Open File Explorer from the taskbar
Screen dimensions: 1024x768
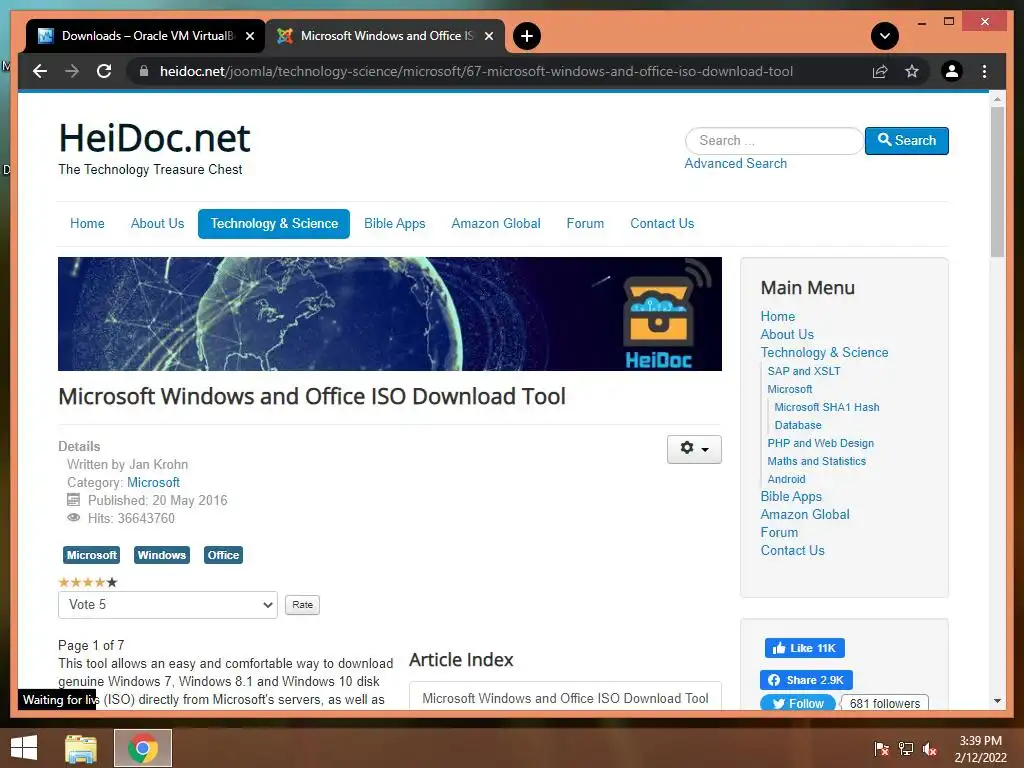click(81, 748)
